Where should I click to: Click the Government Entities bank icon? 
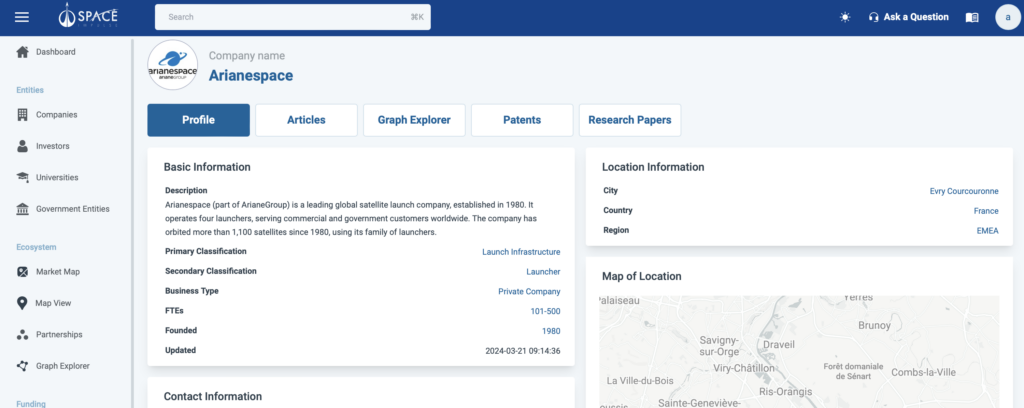[x=22, y=209]
